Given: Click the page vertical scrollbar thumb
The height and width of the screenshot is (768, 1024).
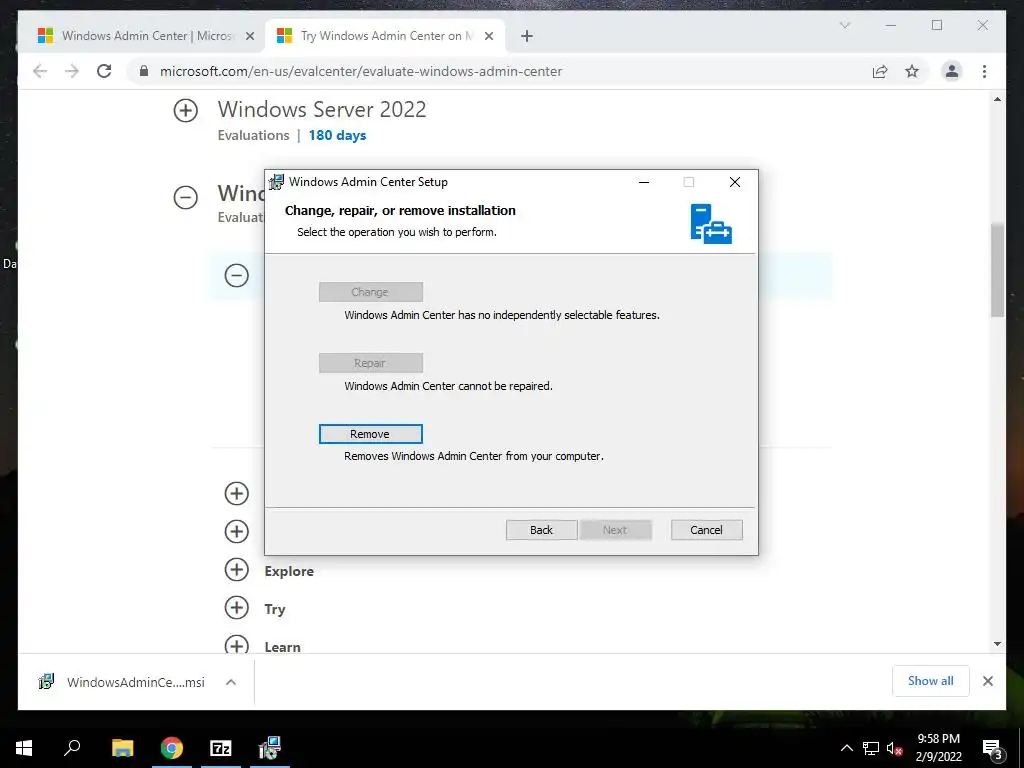Looking at the screenshot, I should [997, 270].
